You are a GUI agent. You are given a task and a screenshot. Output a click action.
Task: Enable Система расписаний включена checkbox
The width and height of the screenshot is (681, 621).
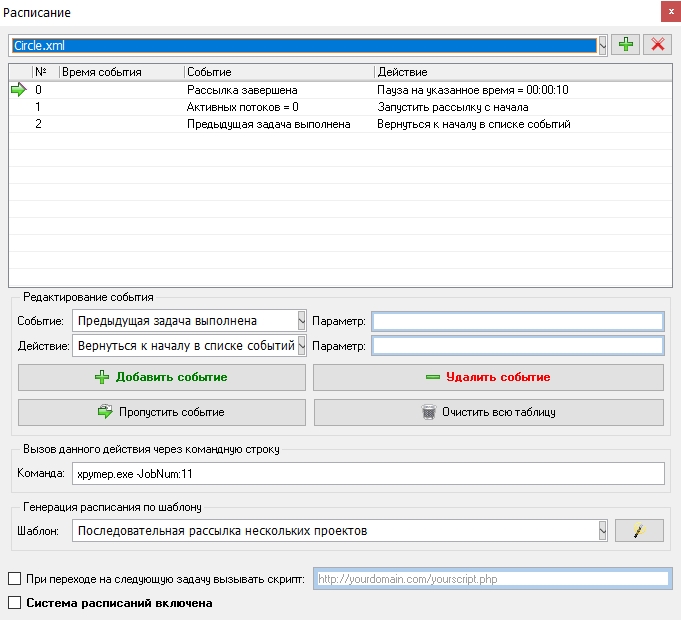pos(14,603)
